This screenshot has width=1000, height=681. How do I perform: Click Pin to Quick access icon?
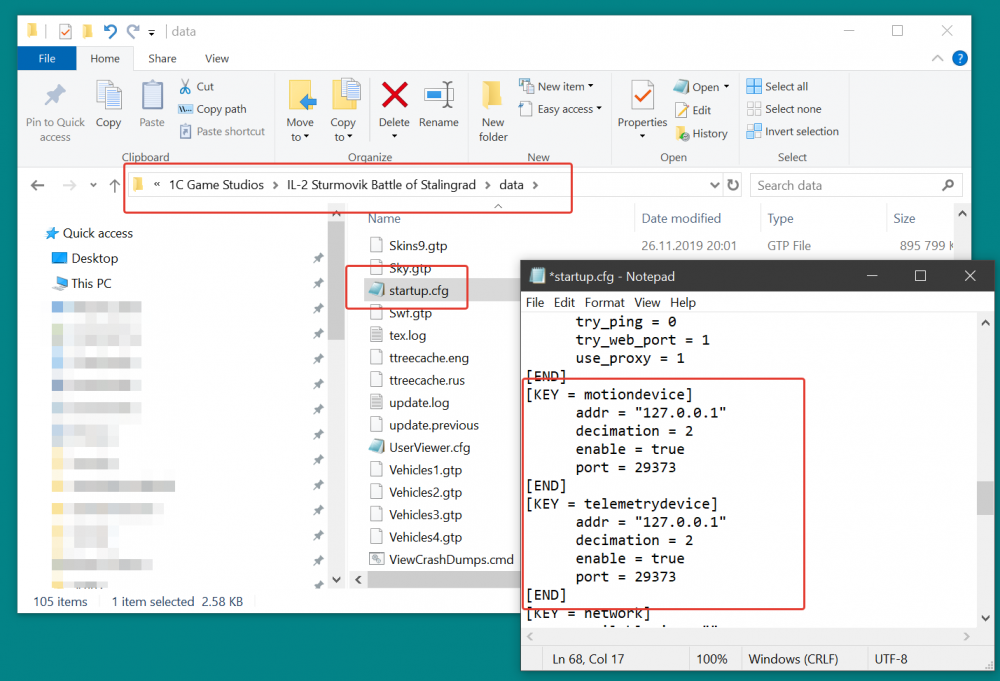(55, 96)
